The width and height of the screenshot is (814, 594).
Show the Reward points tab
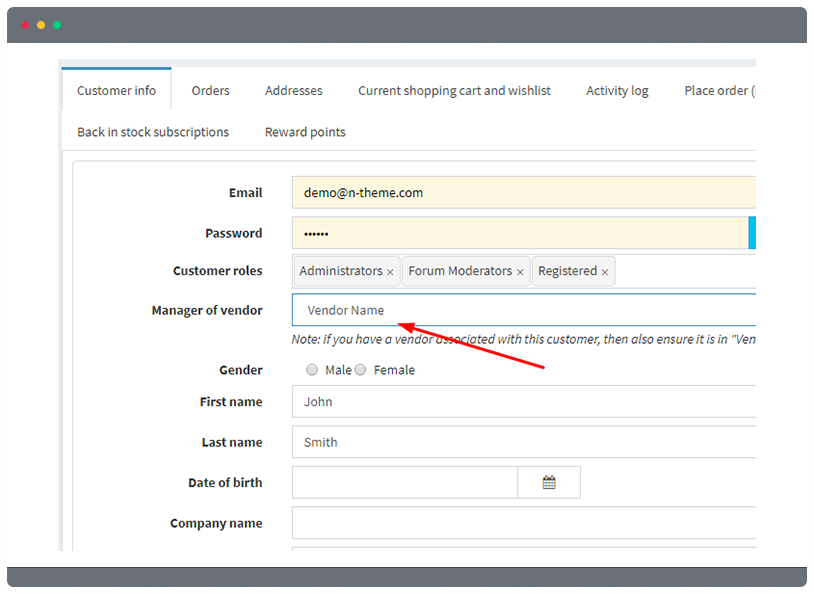pyautogui.click(x=305, y=132)
